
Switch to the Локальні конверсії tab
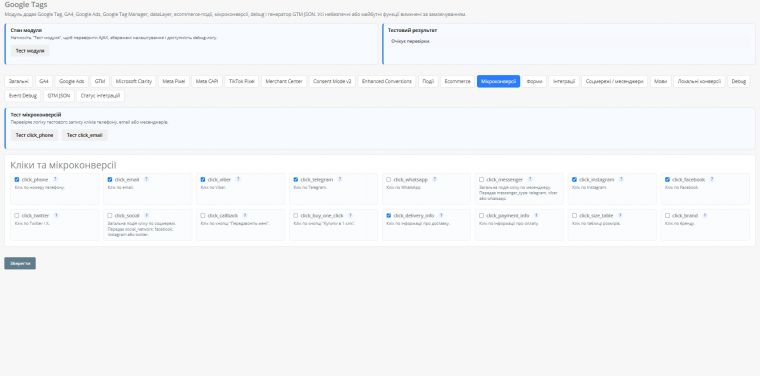point(699,81)
